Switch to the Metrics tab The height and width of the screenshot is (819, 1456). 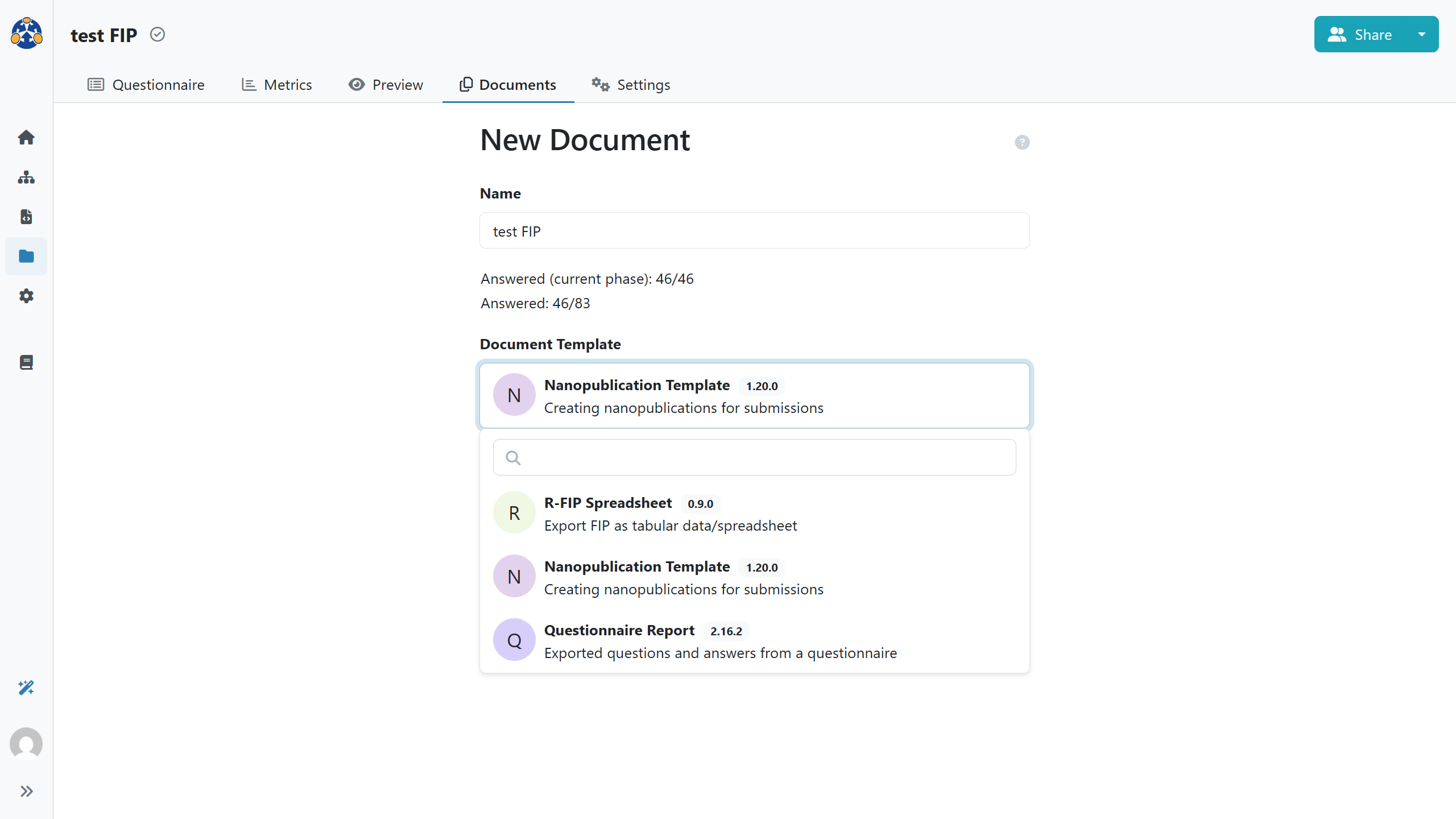pos(276,85)
